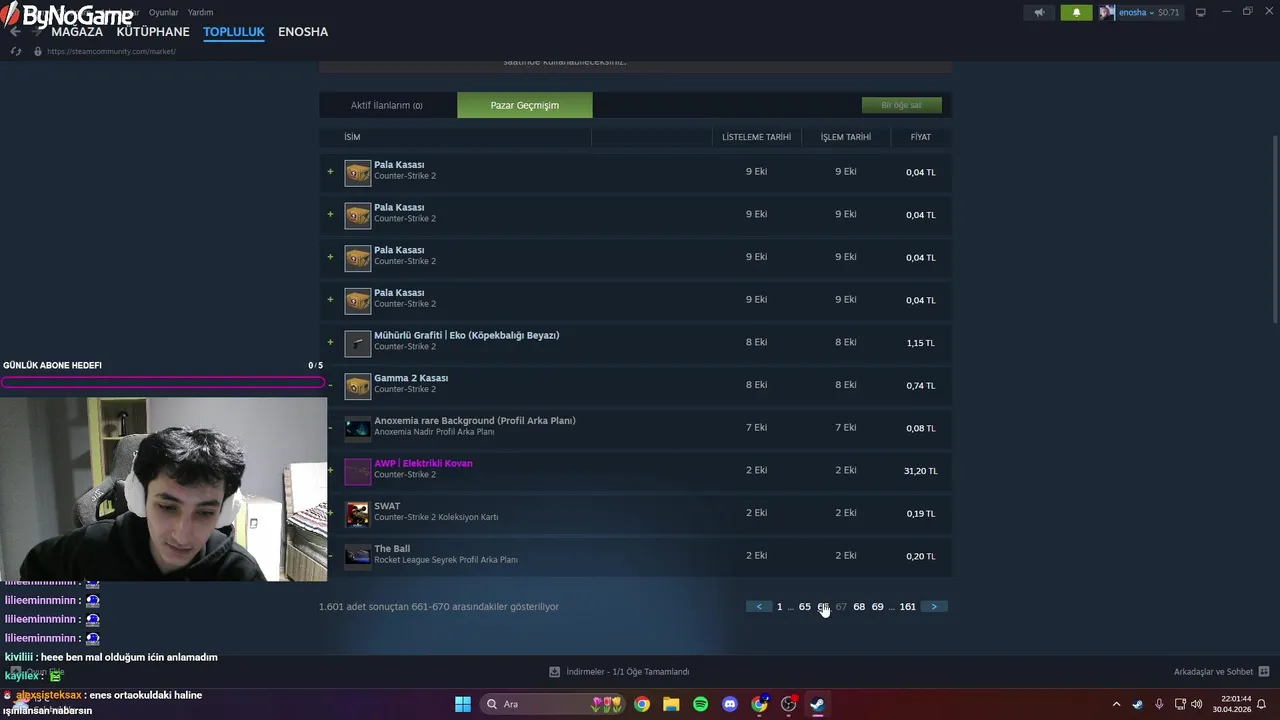Image resolution: width=1280 pixels, height=720 pixels.
Task: Click the enosha profile avatar
Action: (1107, 12)
